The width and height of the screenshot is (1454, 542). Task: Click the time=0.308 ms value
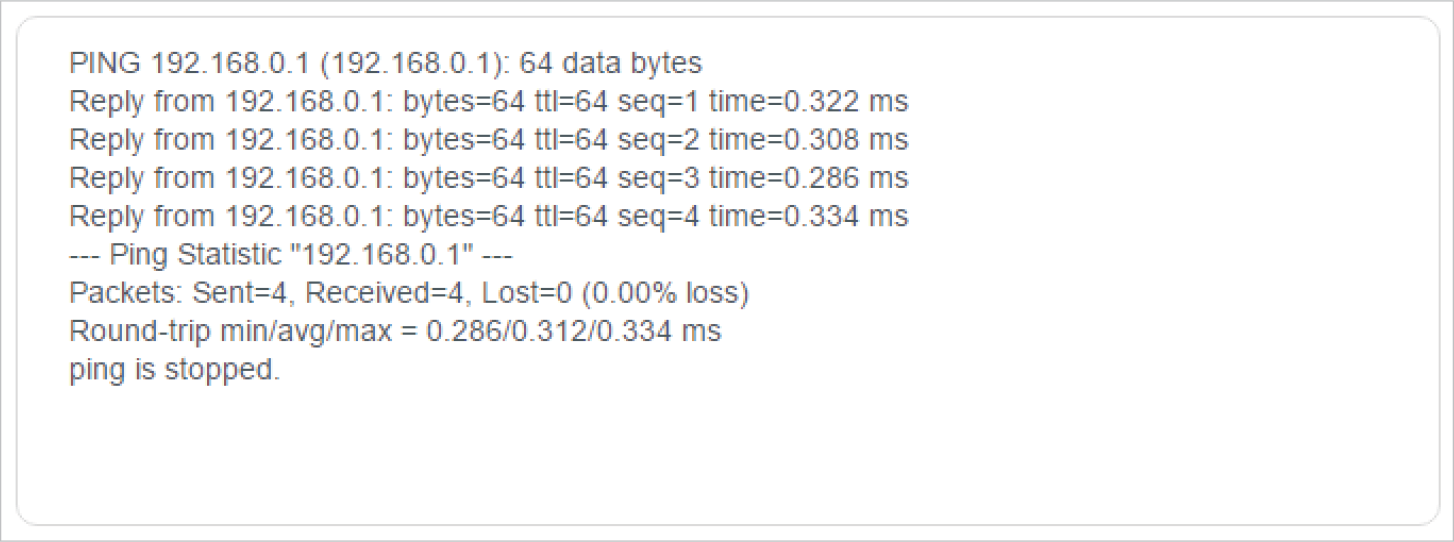tap(807, 140)
